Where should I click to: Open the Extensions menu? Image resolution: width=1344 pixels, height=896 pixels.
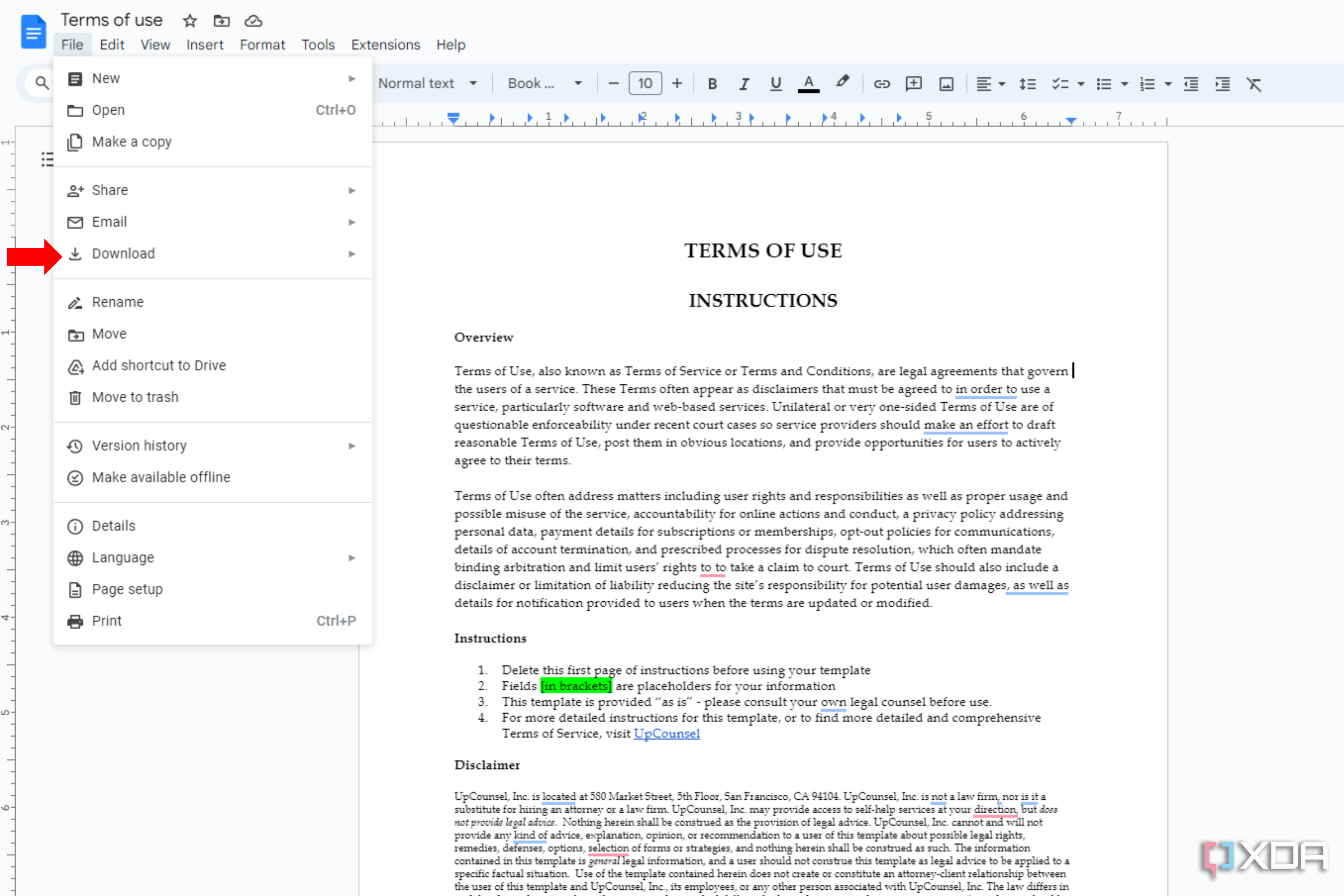point(385,44)
